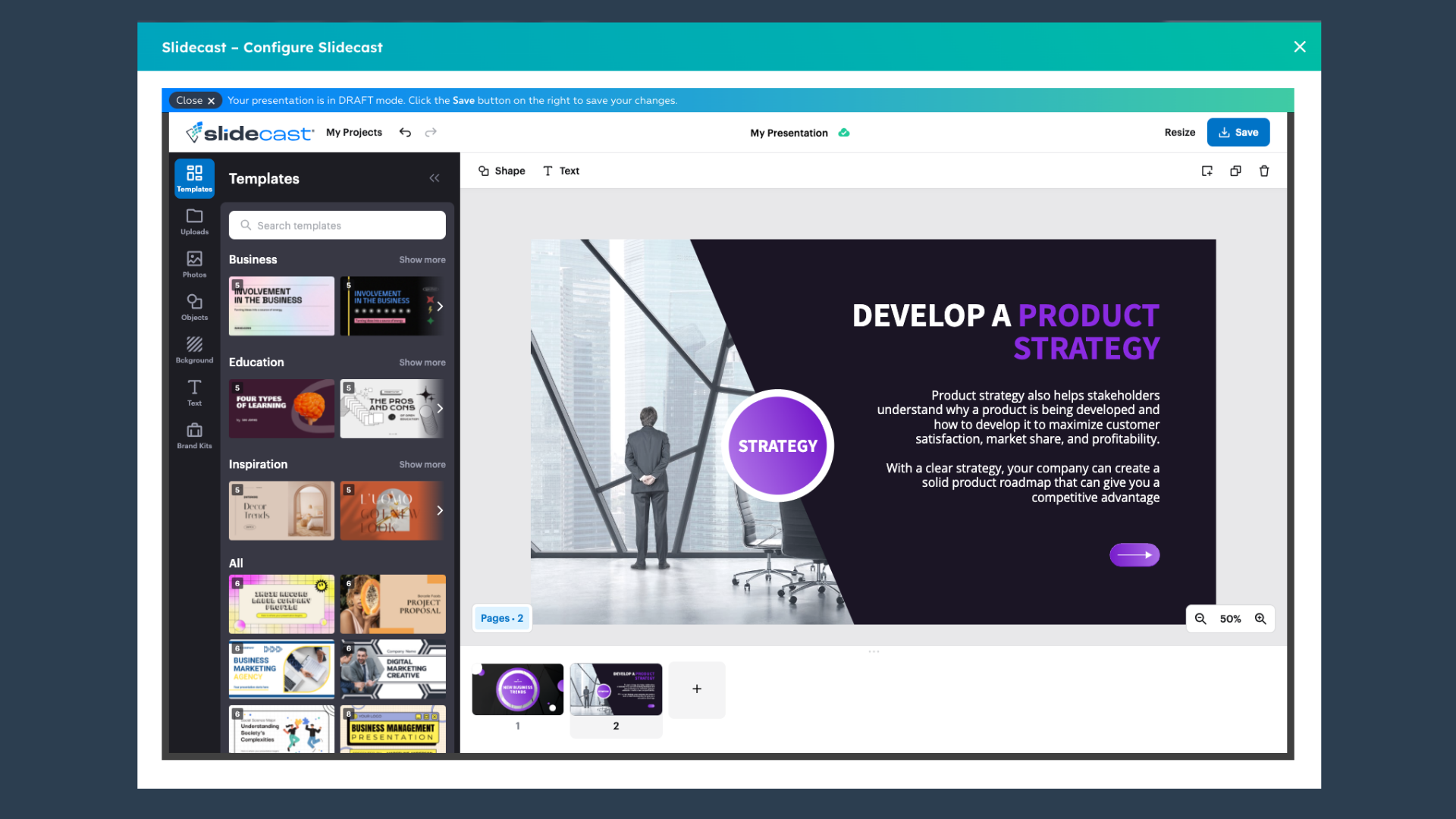The image size is (1456, 819).
Task: Expand the Inspiration templates section
Action: coord(422,463)
